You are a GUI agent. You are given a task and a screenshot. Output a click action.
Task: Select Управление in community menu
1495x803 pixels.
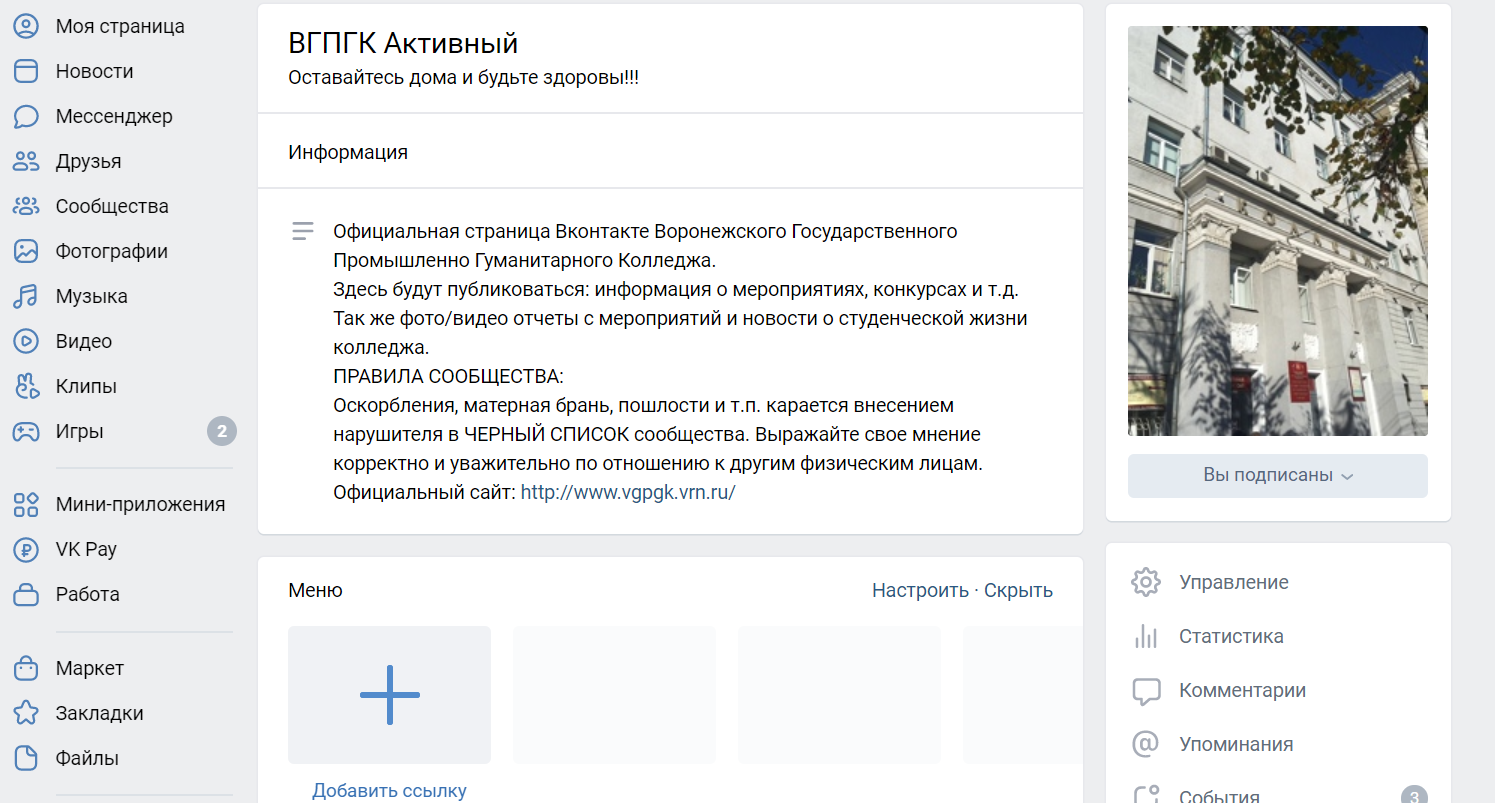(1234, 582)
